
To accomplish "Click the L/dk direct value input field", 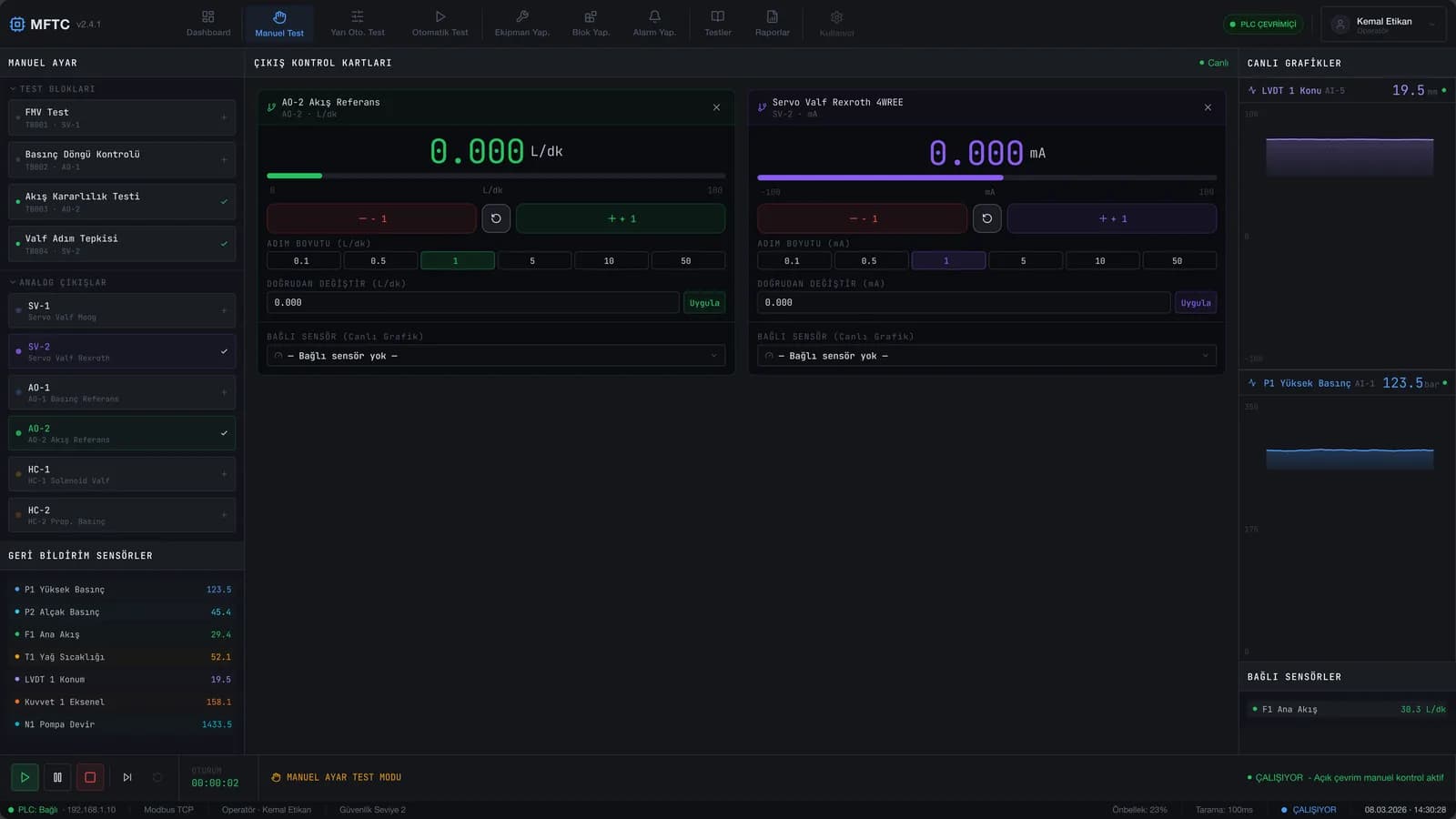I will pos(472,303).
